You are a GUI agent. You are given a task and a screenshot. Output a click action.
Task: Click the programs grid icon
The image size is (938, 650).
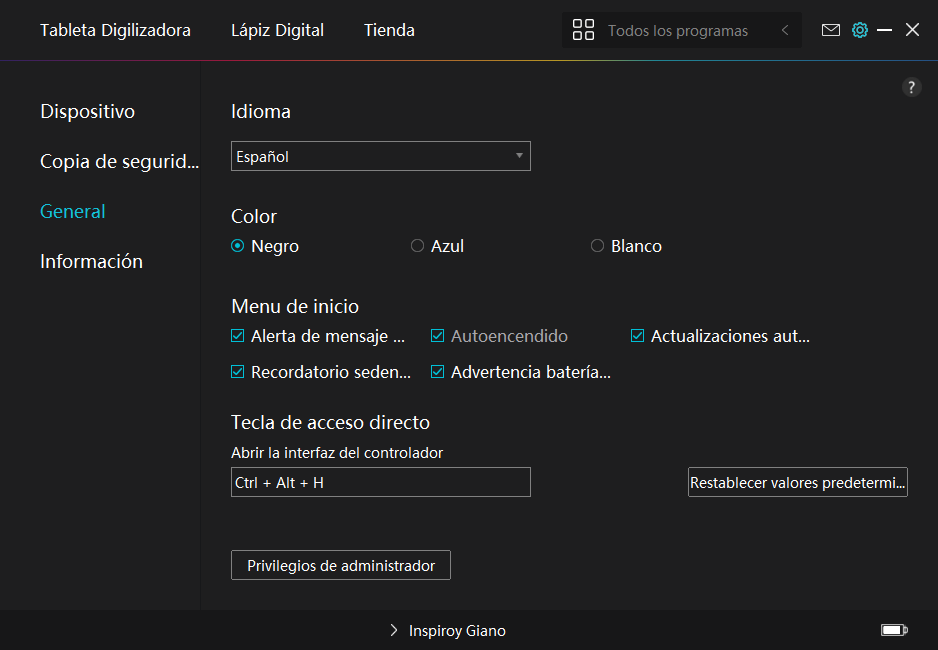click(x=583, y=30)
